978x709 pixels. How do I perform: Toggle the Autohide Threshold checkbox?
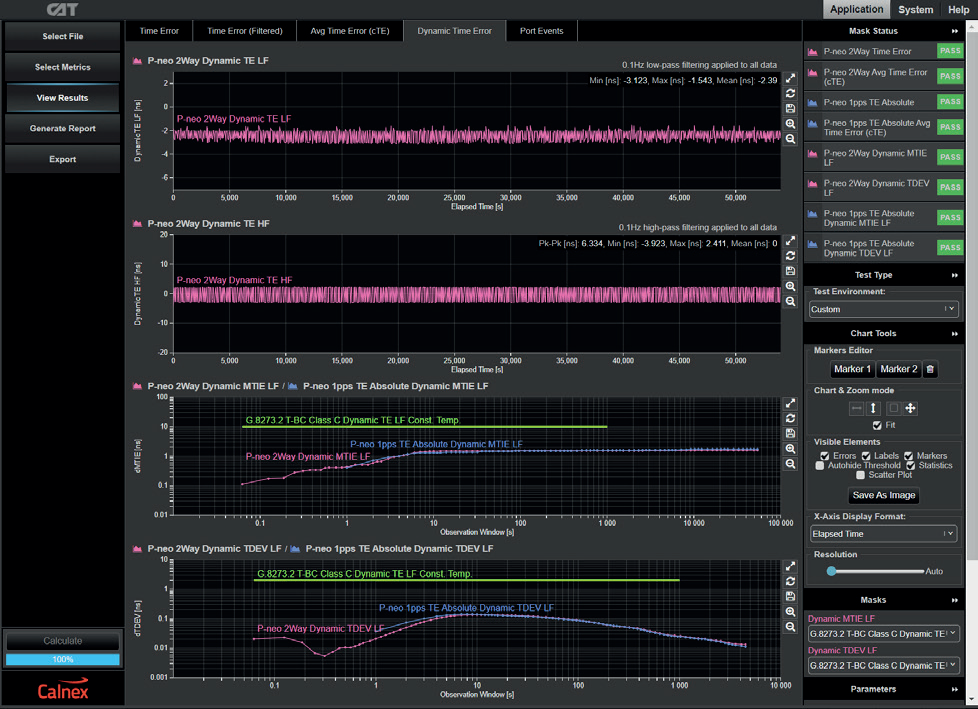coord(820,465)
